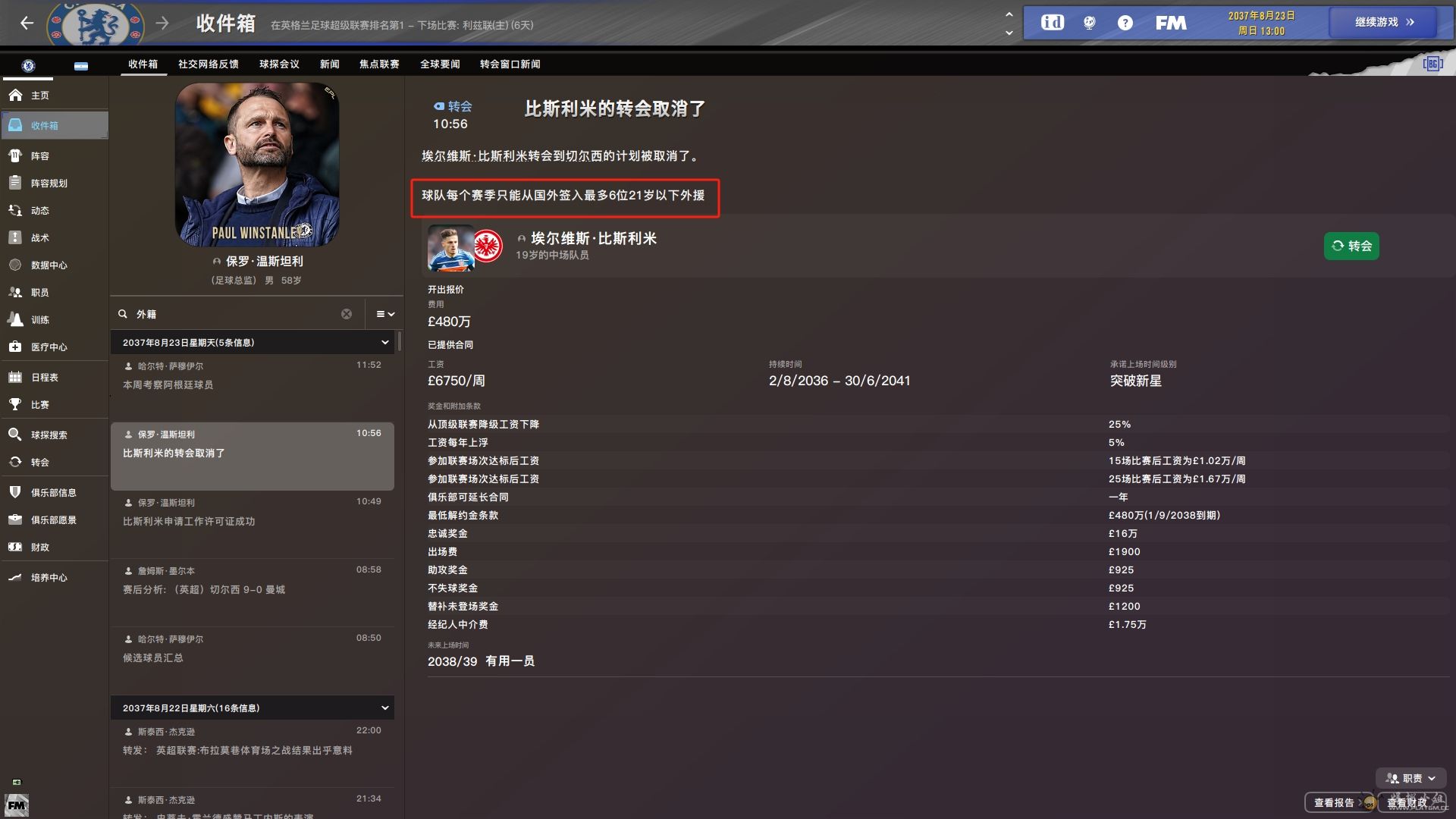Open the Finances sidebar item
Viewport: 1456px width, 819px height.
click(x=39, y=548)
